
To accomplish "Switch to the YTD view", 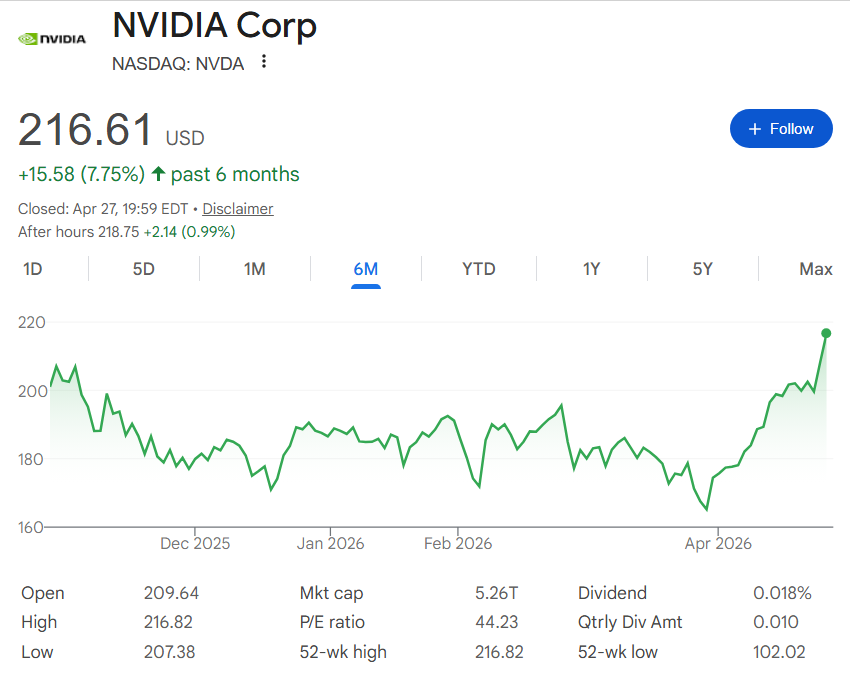I will click(478, 269).
